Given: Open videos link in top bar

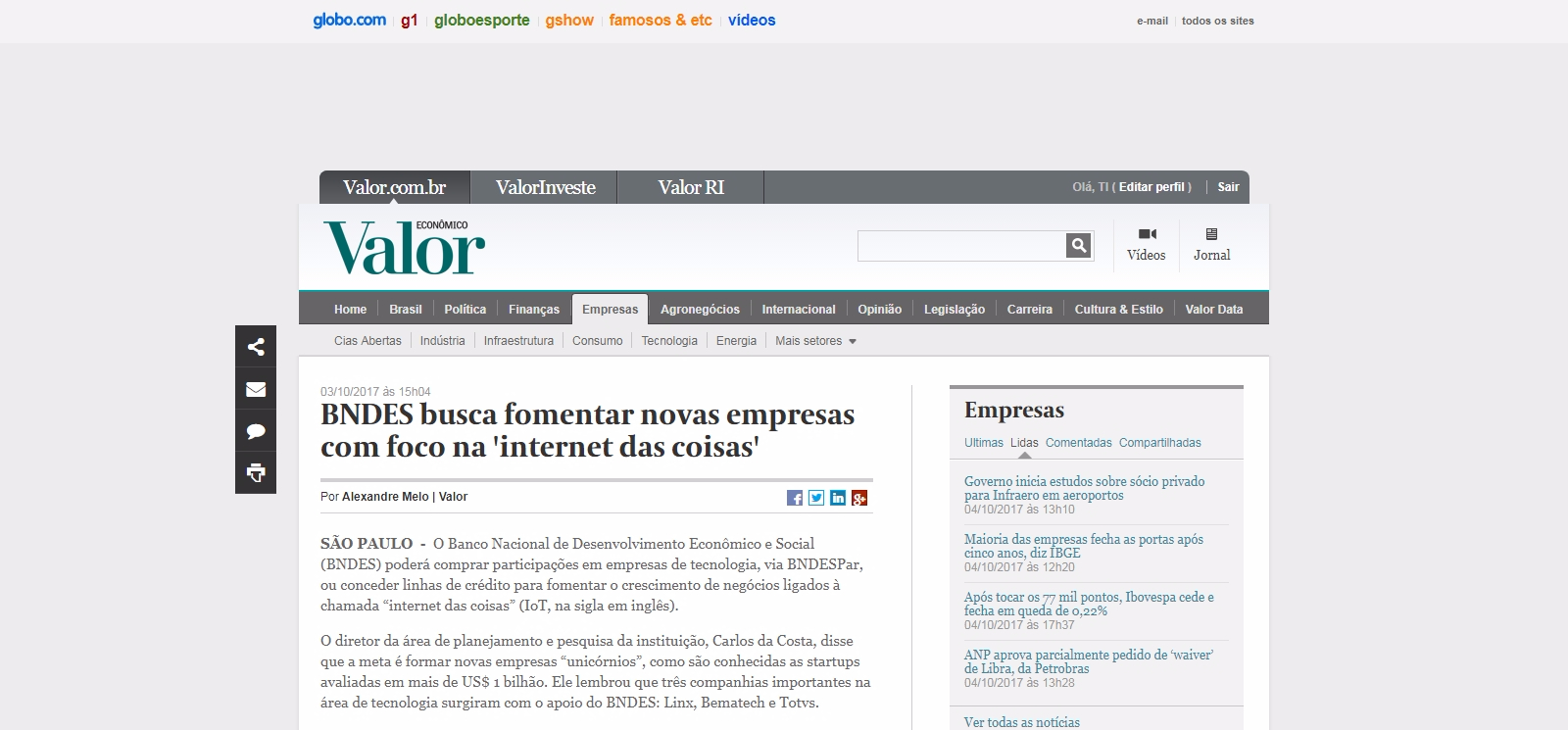Looking at the screenshot, I should coord(752,20).
